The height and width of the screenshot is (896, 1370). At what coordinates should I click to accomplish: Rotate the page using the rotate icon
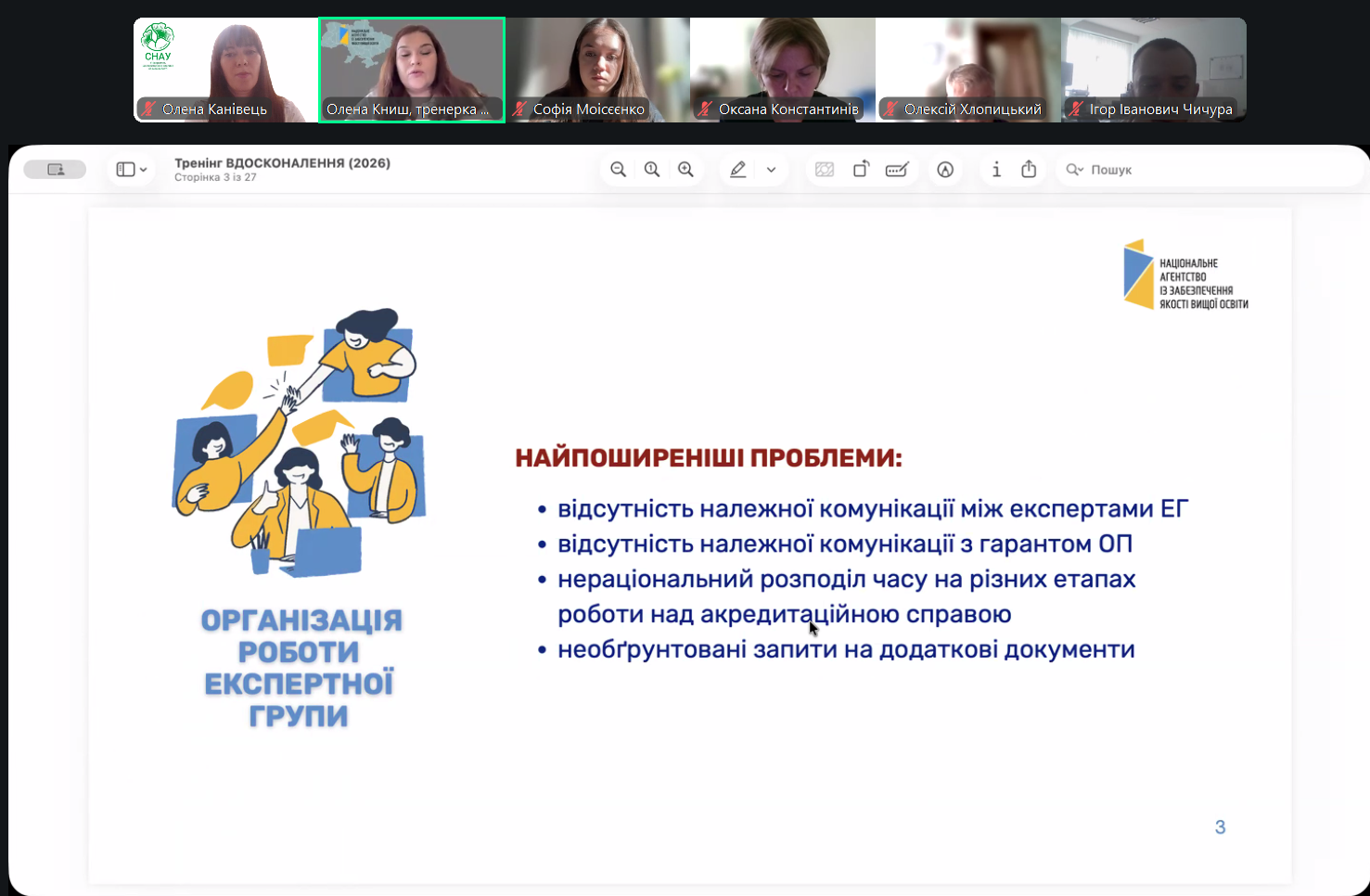862,169
